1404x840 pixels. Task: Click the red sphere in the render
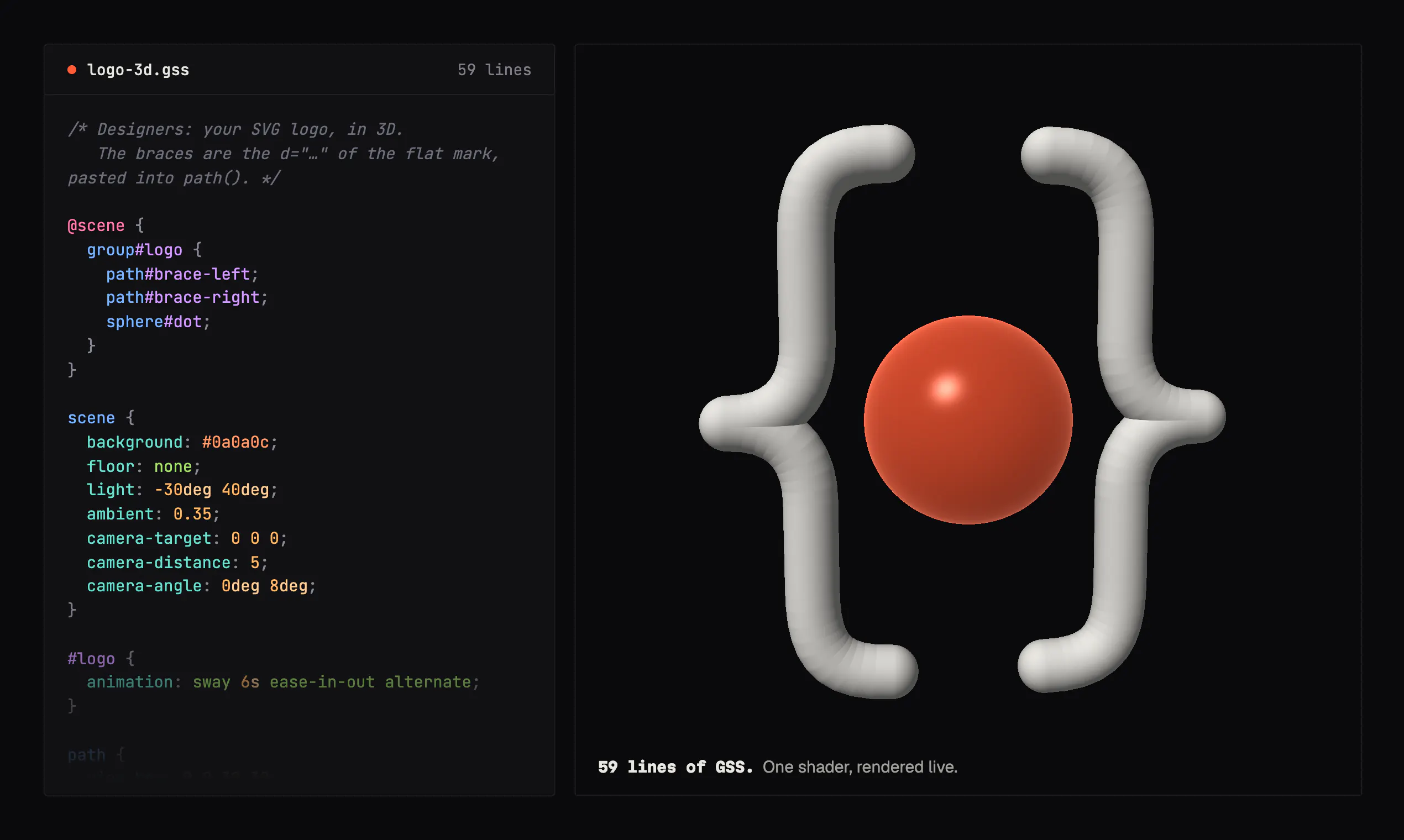(x=968, y=420)
